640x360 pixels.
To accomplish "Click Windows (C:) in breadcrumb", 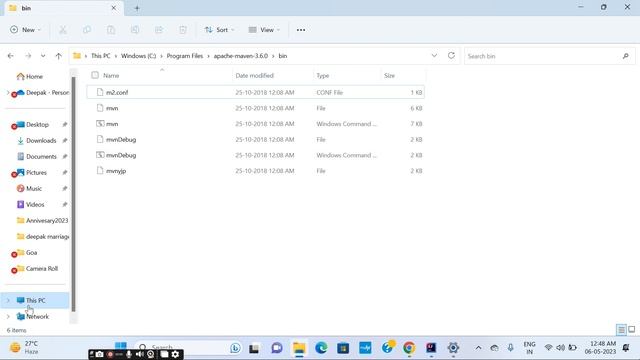I will [x=138, y=56].
